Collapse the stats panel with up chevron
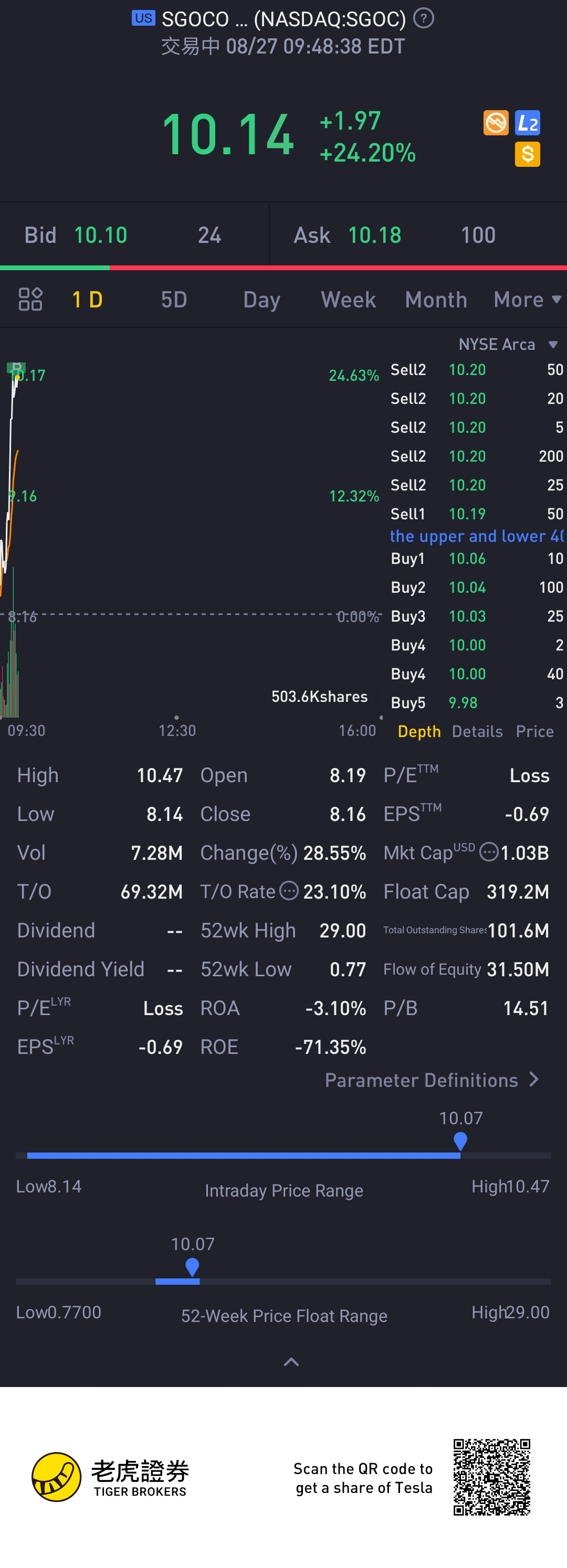Viewport: 567px width, 1568px height. pyautogui.click(x=291, y=1362)
